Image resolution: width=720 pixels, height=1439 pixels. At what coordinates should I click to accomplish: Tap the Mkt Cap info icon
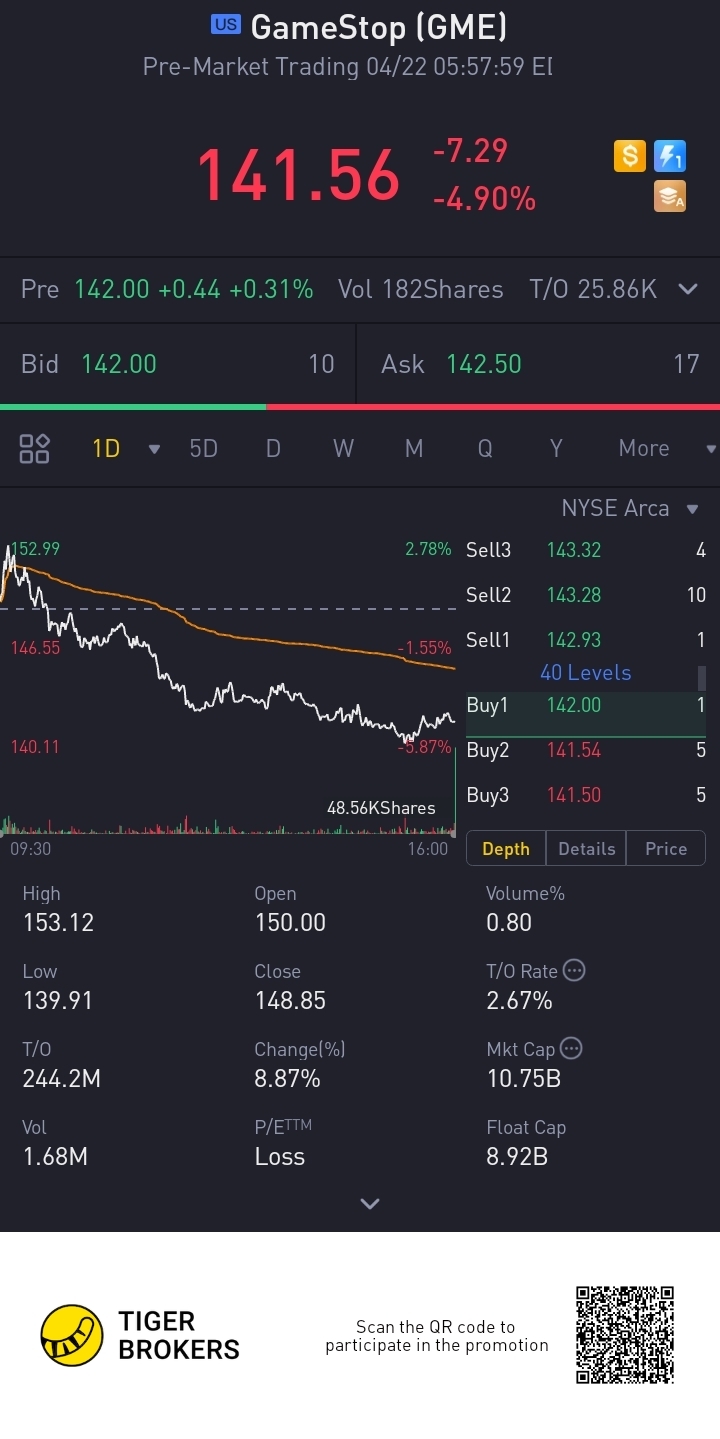click(571, 1048)
